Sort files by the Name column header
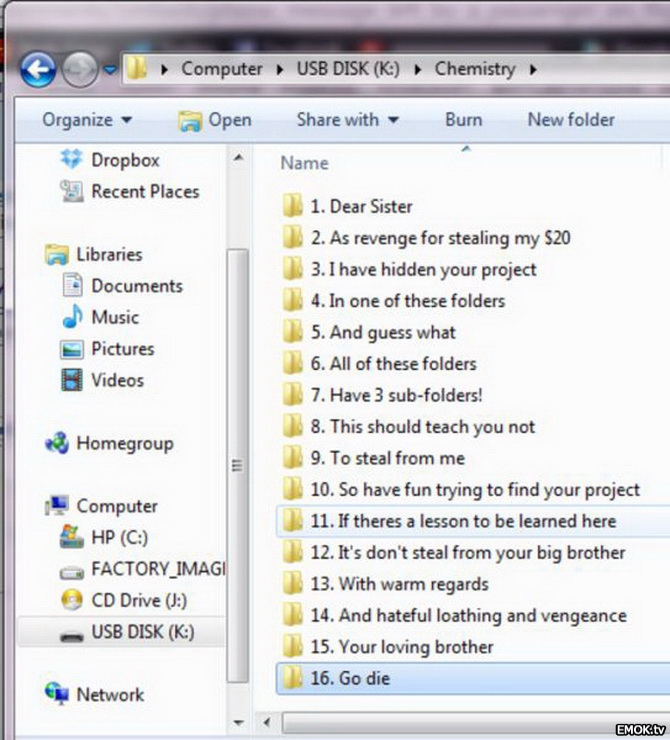670x740 pixels. [x=304, y=163]
